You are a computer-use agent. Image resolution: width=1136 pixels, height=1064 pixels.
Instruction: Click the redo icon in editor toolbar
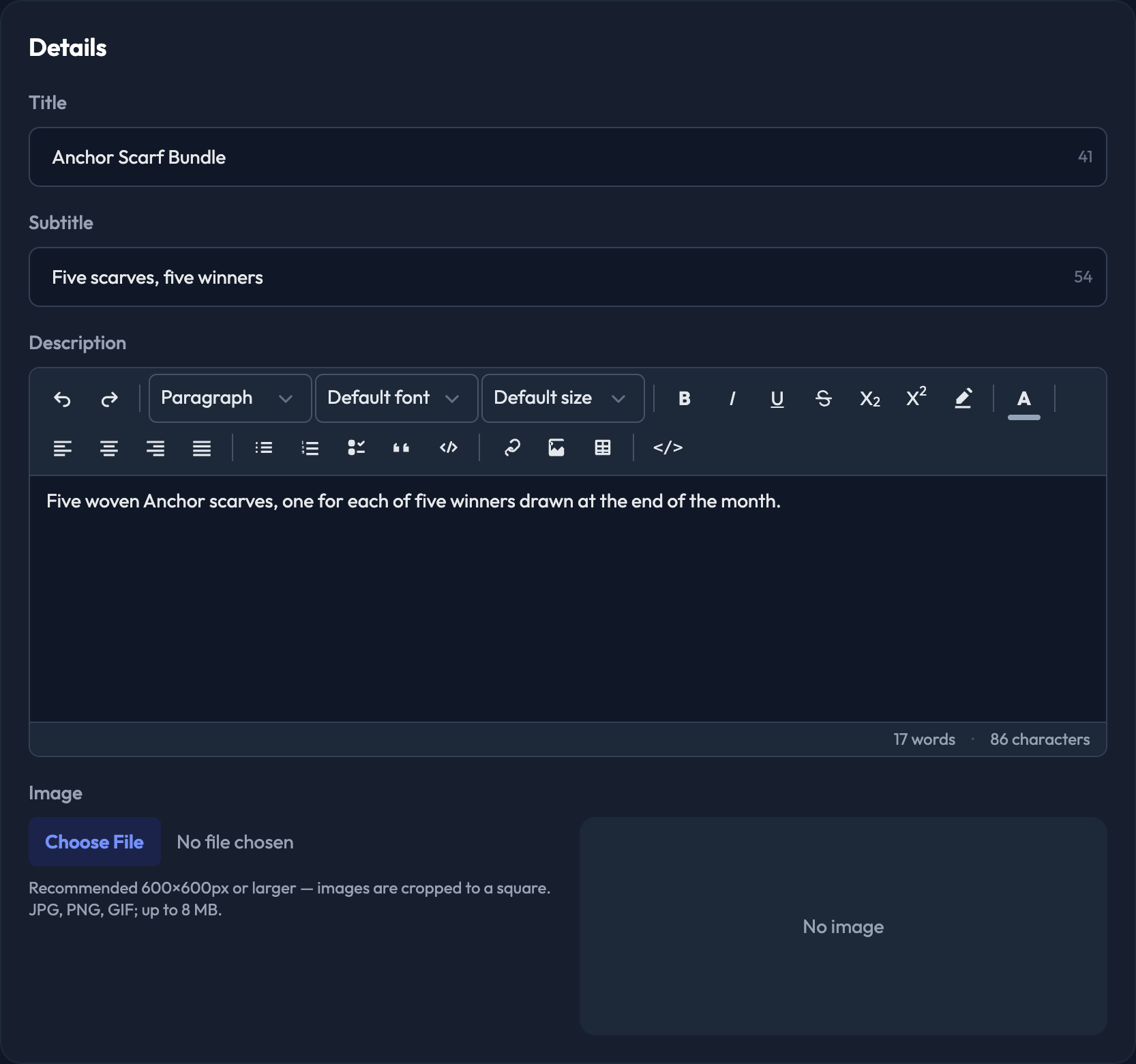[x=109, y=398]
